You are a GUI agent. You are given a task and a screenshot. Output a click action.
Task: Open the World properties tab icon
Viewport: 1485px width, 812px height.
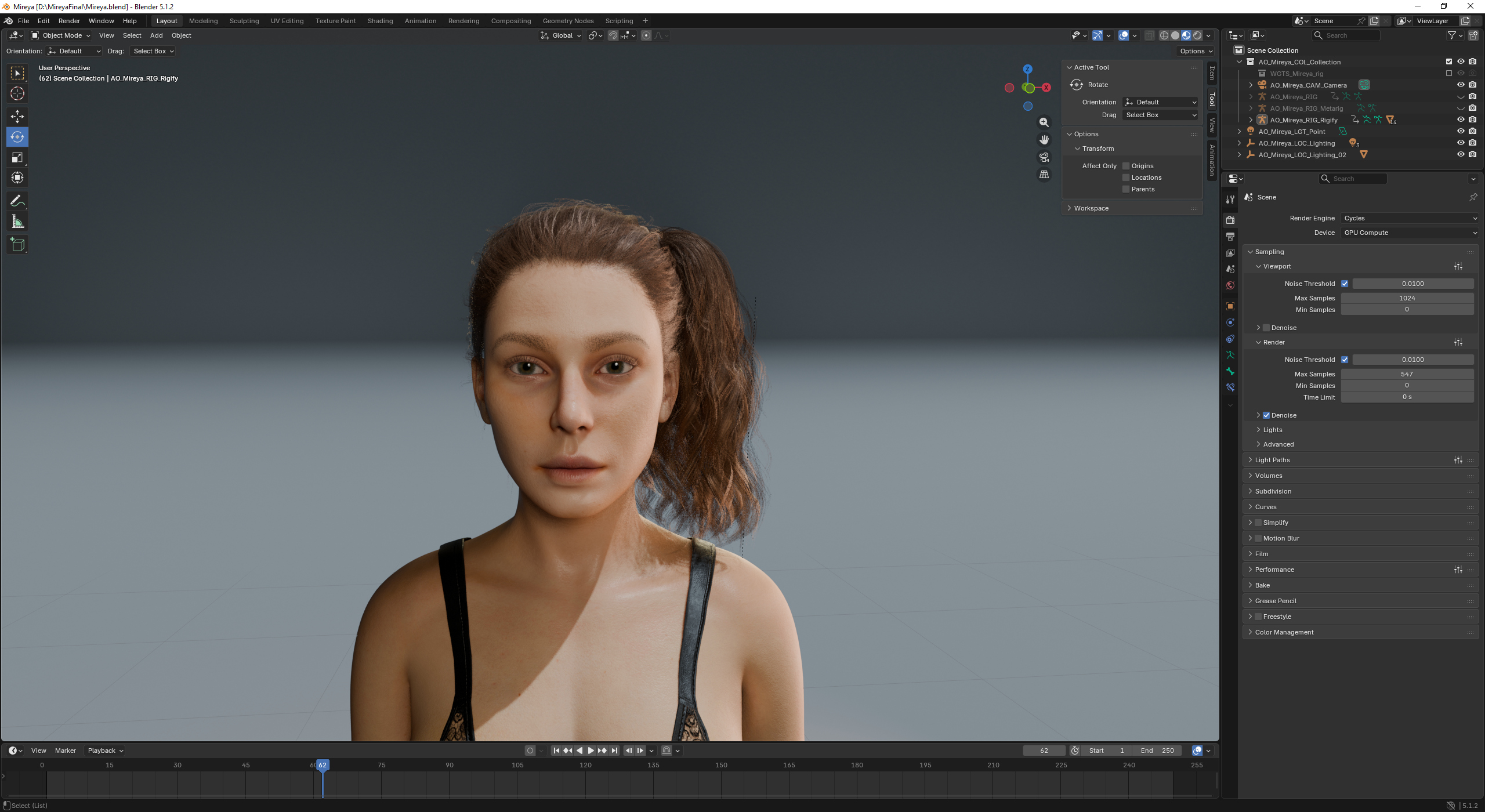click(x=1230, y=285)
